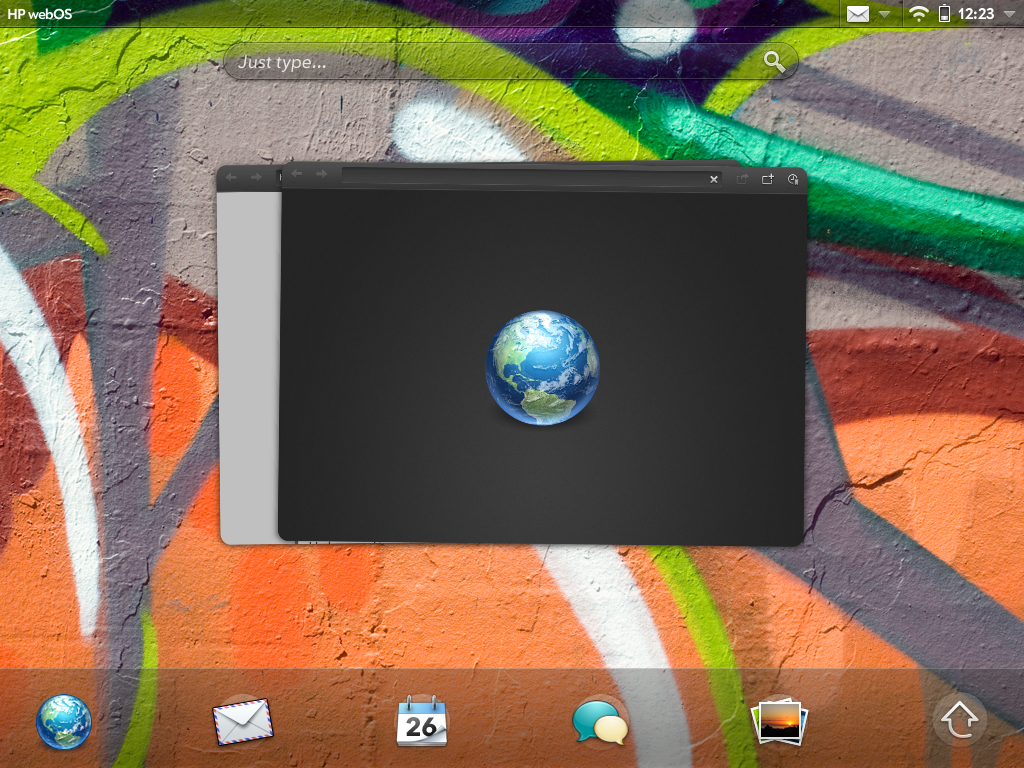Image resolution: width=1024 pixels, height=768 pixels.
Task: Open the Launcher with the up-arrow icon
Action: pos(960,720)
